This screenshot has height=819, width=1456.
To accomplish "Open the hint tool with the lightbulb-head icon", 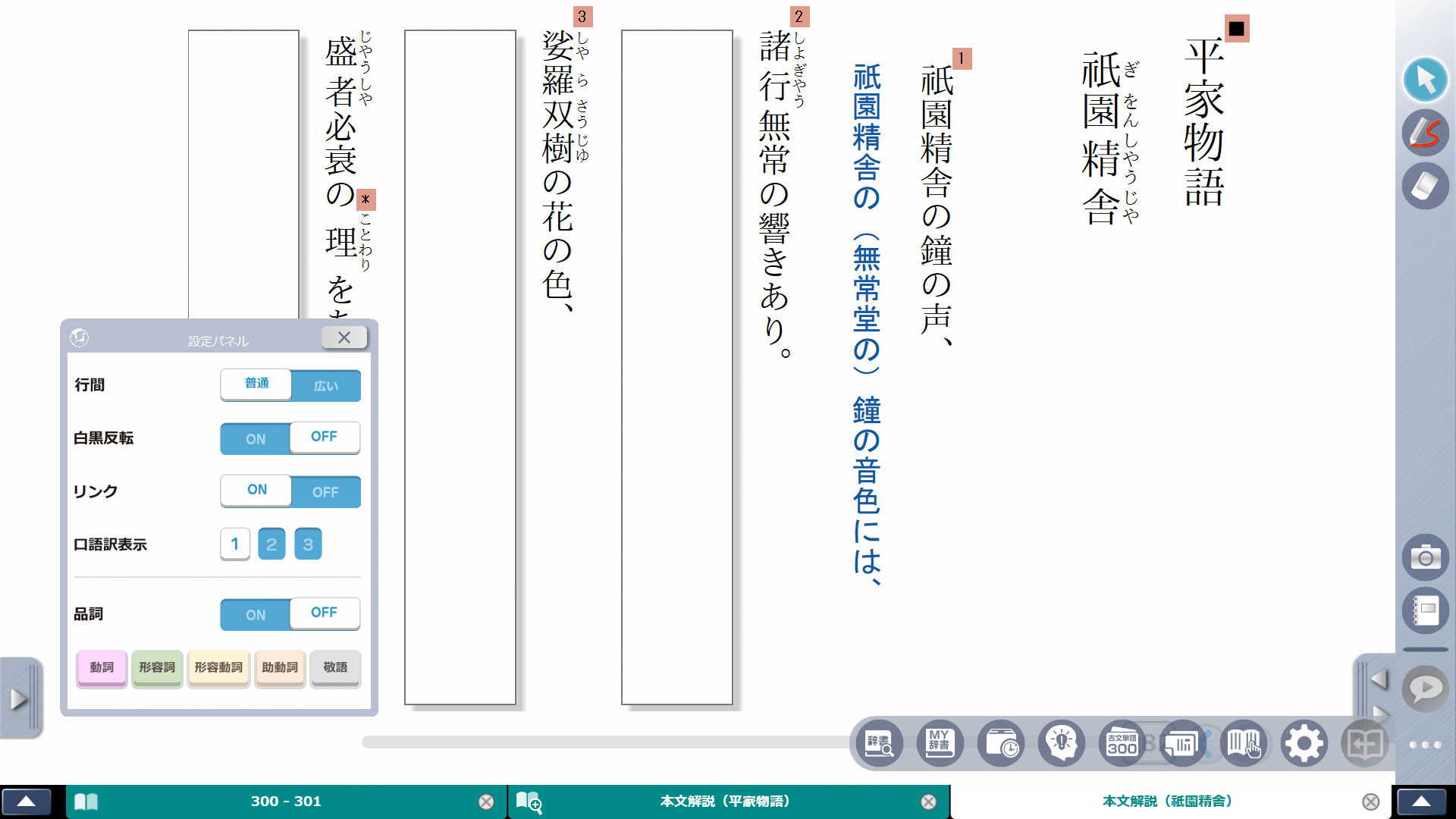I will point(1061,743).
